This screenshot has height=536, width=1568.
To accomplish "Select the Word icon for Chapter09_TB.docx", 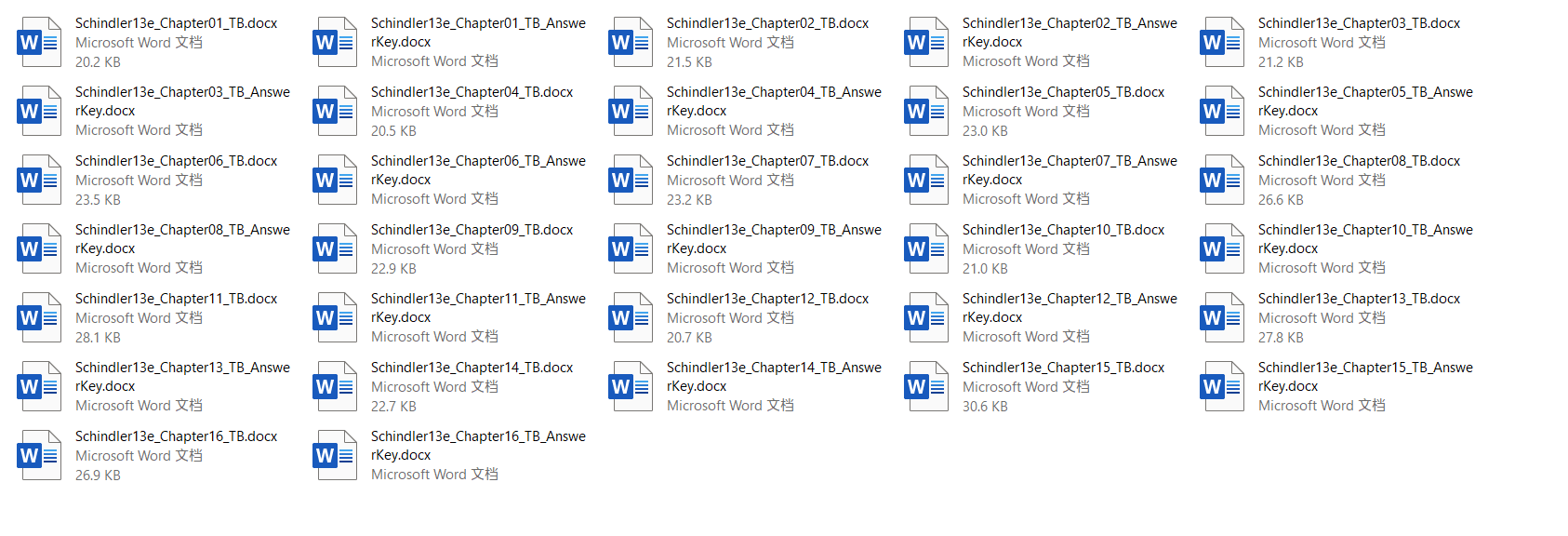I will pos(335,248).
